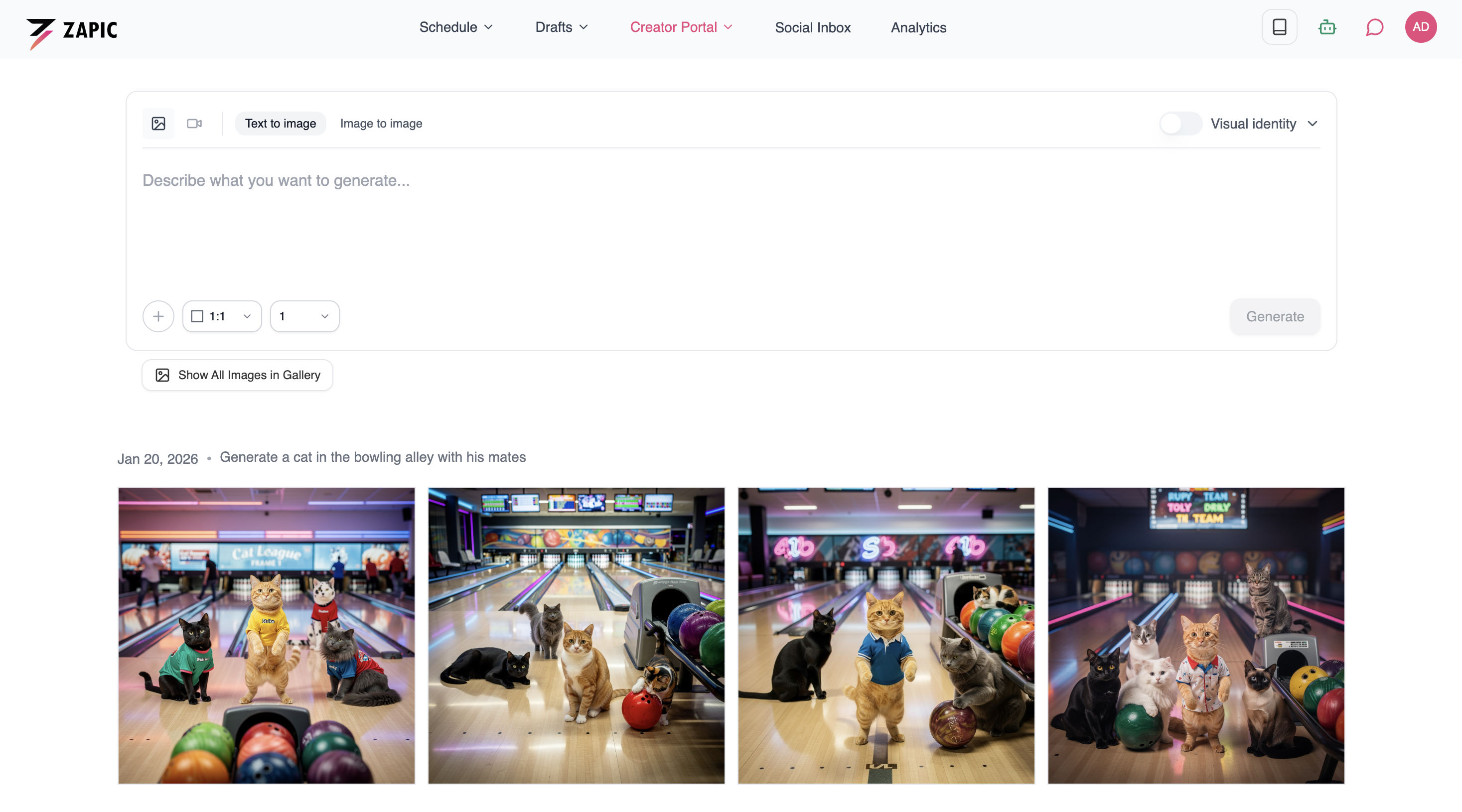Add an attachment with the plus icon
Viewport: 1462px width, 812px height.
tap(158, 316)
